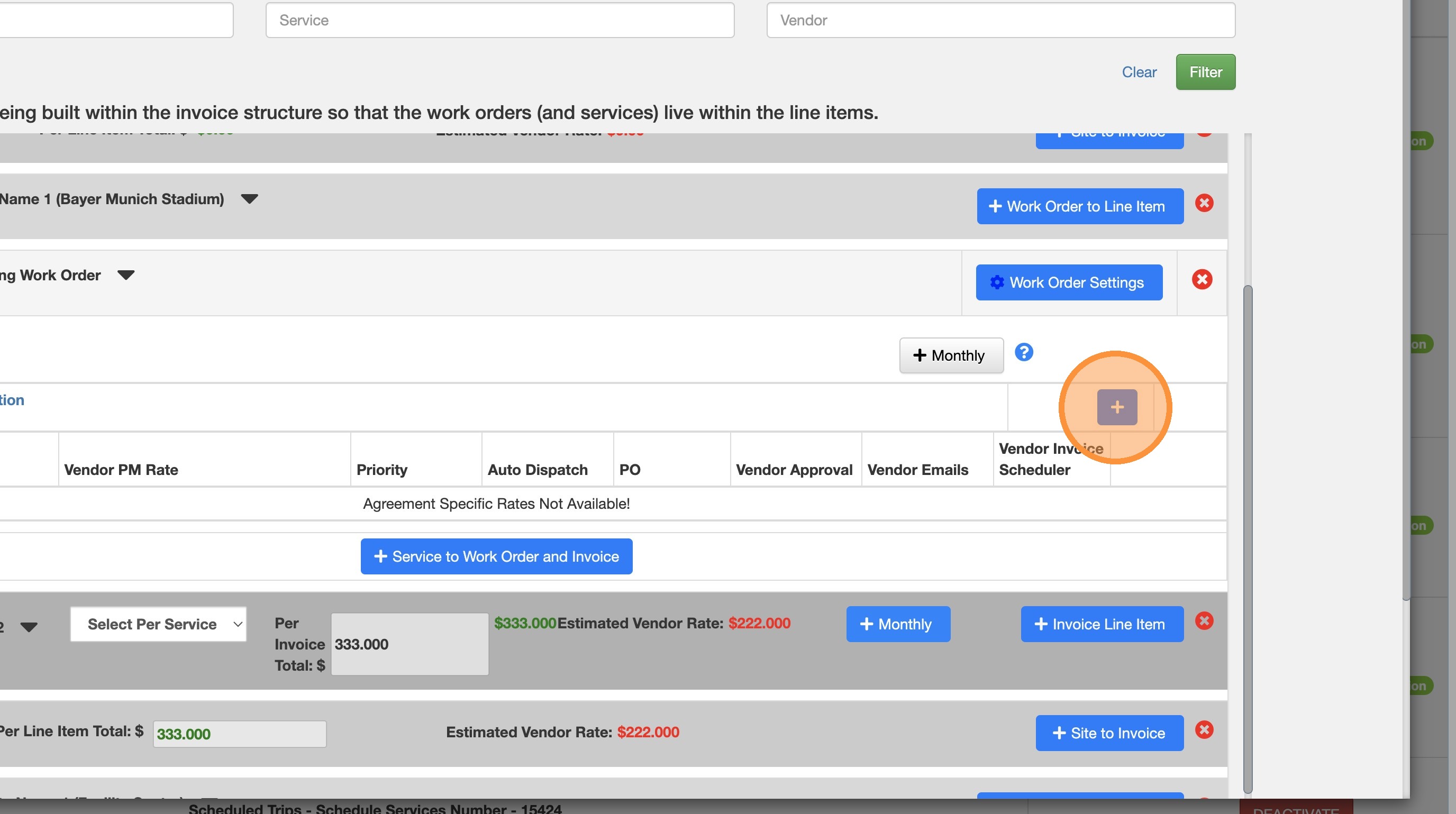Remove the work order via red X
This screenshot has width=1456, height=814.
pyautogui.click(x=1202, y=280)
